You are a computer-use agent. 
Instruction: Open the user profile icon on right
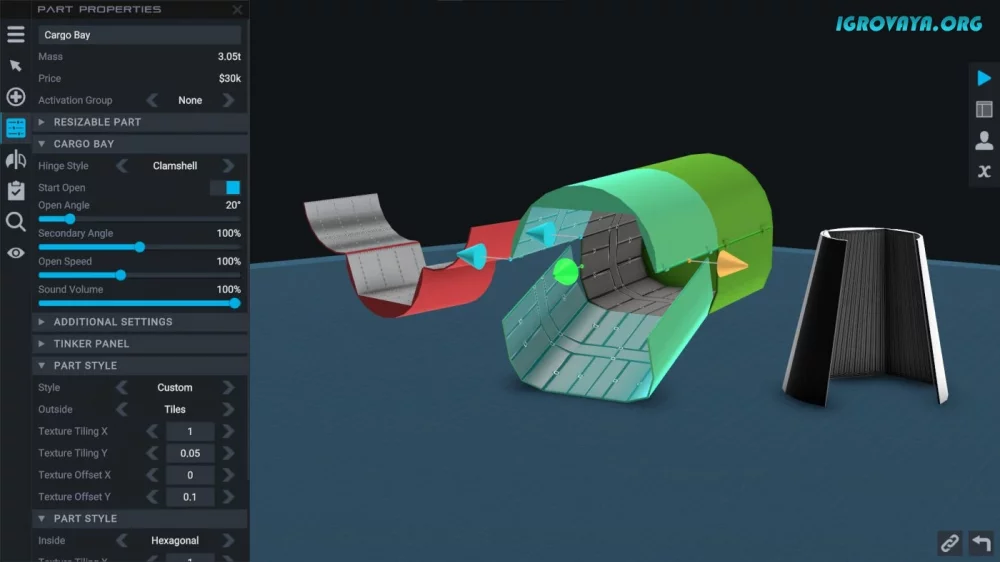983,141
